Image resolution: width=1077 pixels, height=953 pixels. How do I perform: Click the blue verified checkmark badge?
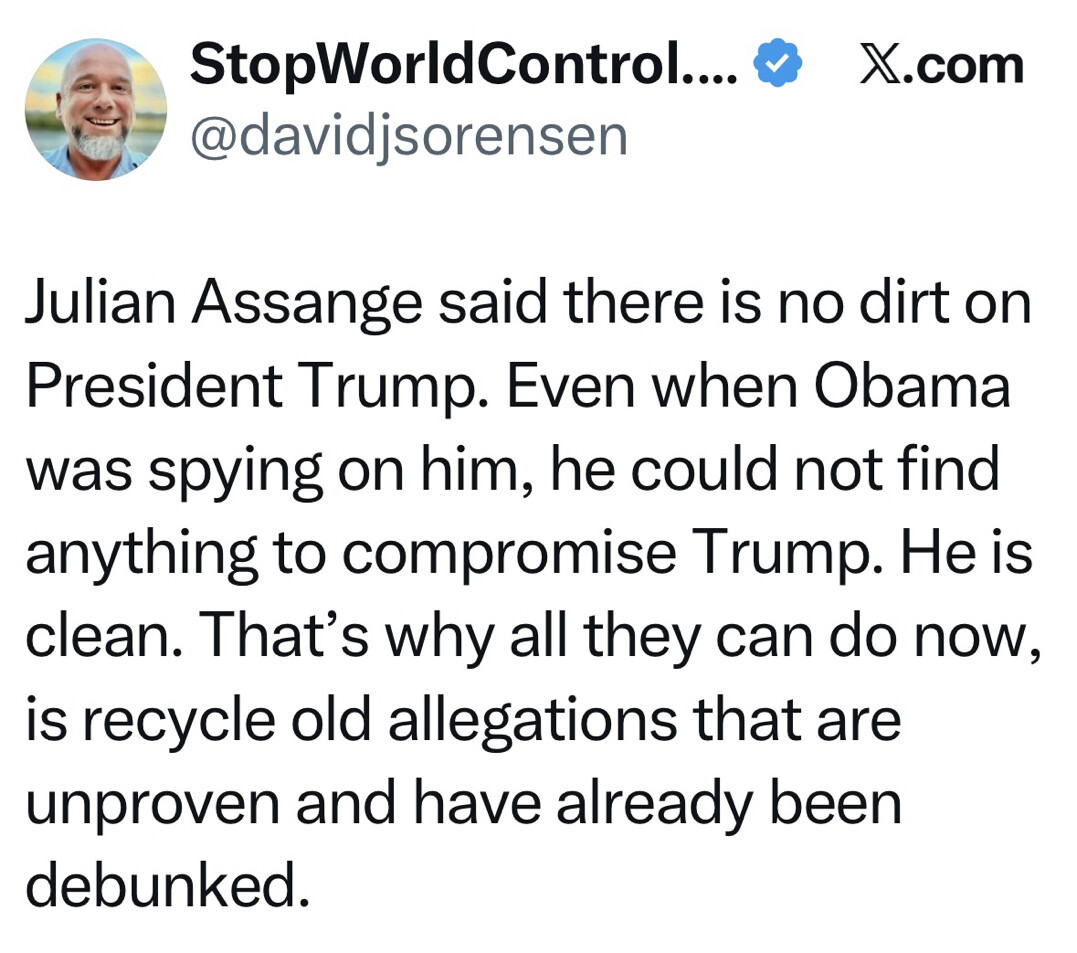(x=777, y=65)
